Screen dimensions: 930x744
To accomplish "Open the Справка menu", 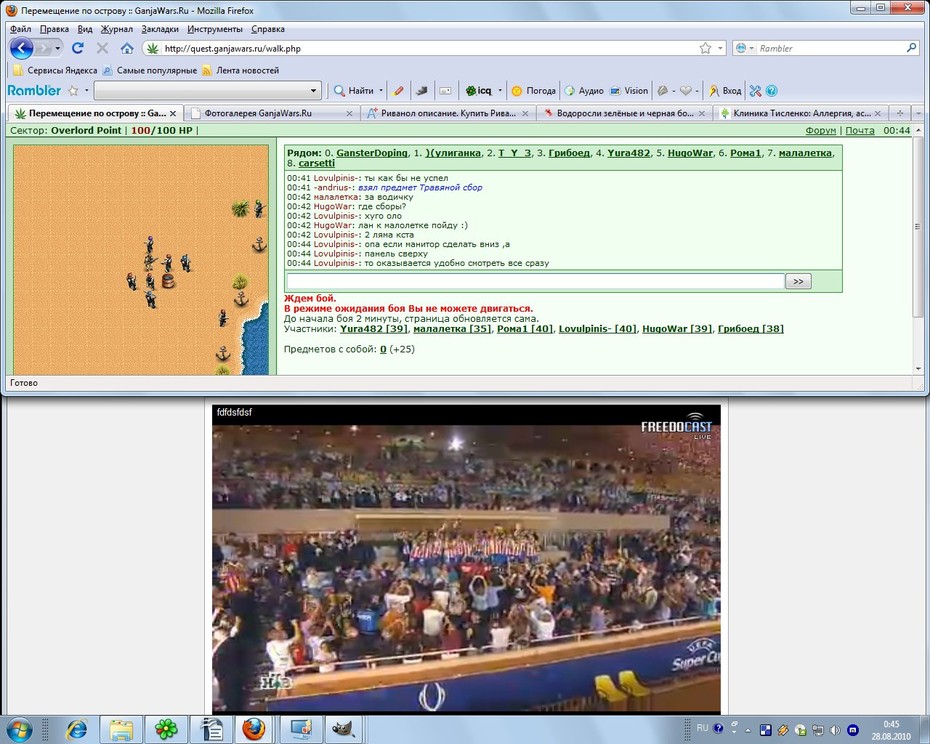I will pyautogui.click(x=267, y=29).
